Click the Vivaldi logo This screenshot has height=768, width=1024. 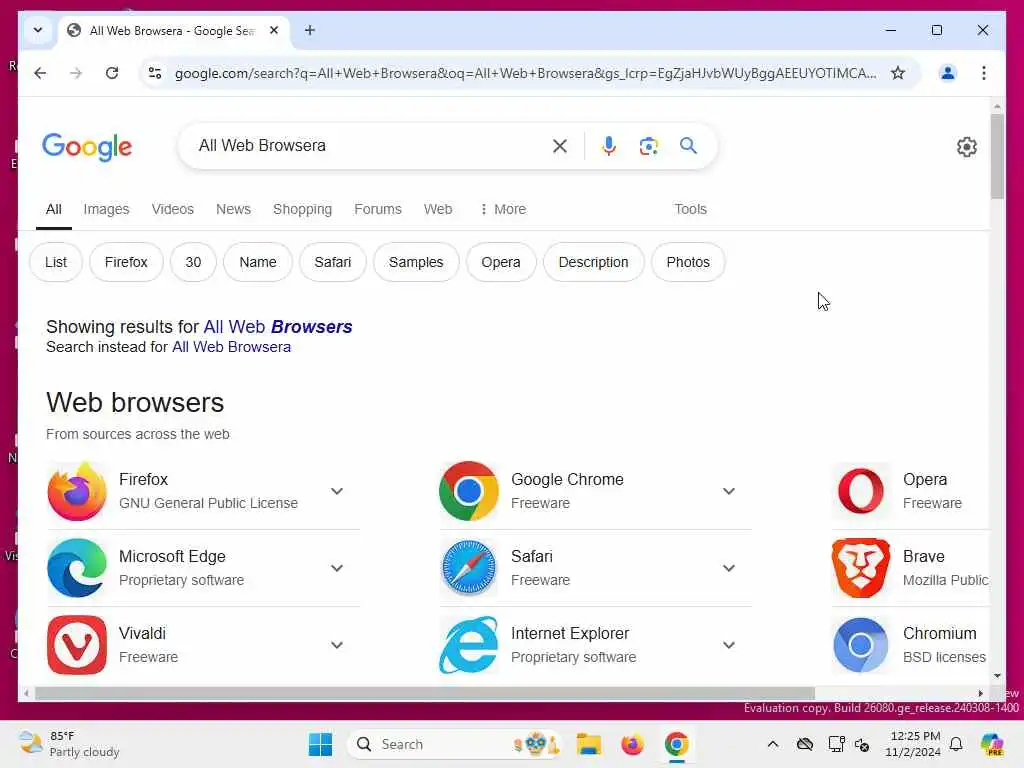[77, 645]
